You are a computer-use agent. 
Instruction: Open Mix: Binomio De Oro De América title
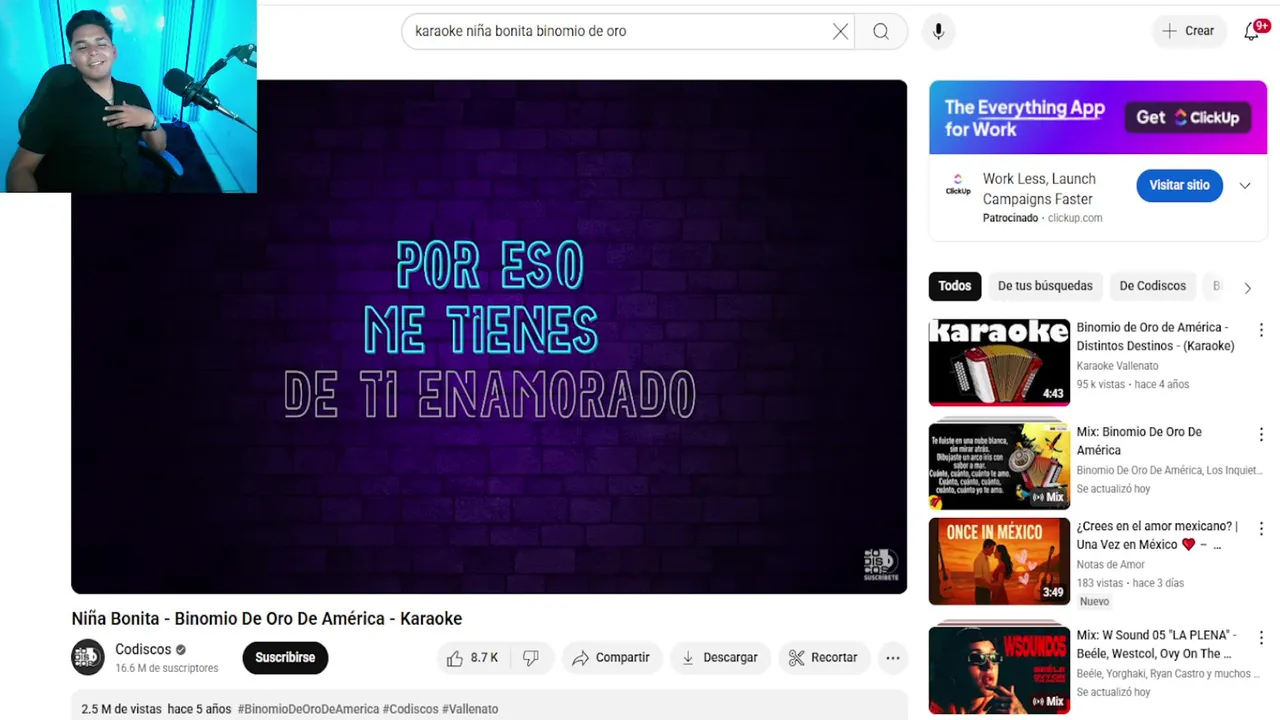tap(1139, 441)
